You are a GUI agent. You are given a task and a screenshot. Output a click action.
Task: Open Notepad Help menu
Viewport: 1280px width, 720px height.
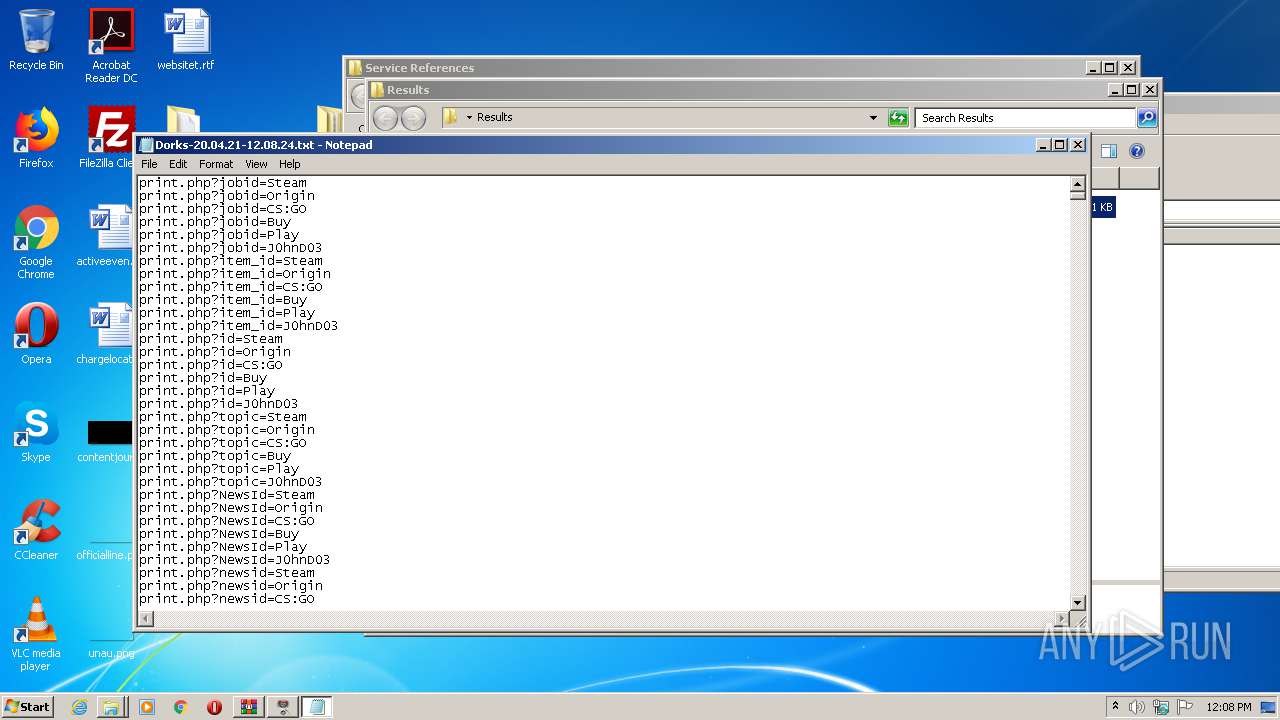coord(289,164)
